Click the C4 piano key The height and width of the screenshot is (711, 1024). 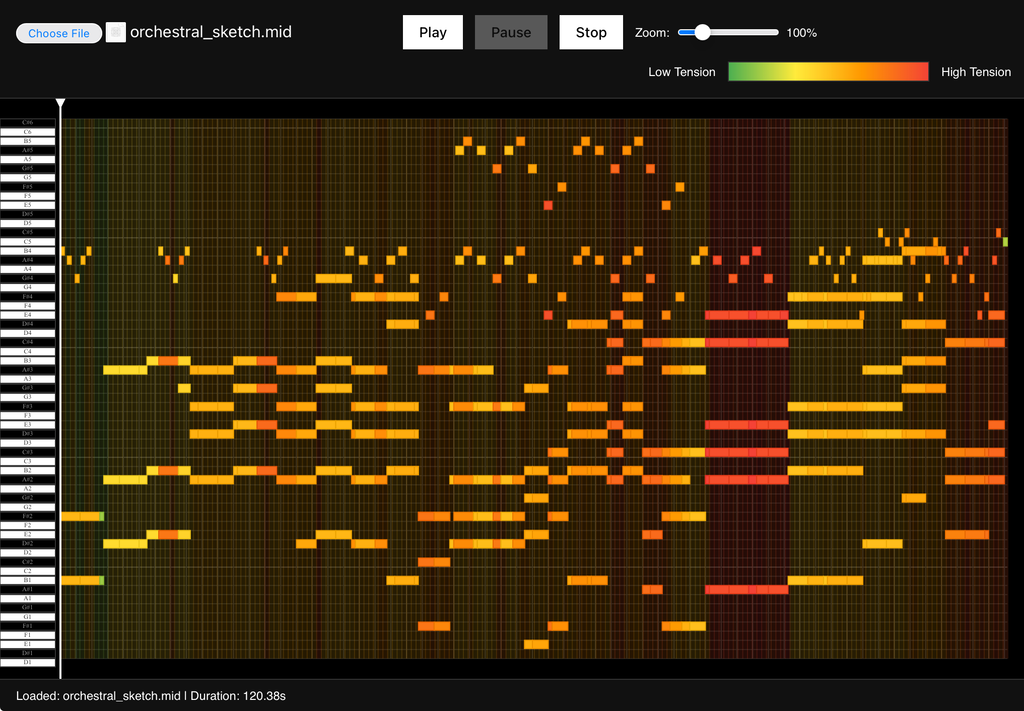(x=27, y=351)
